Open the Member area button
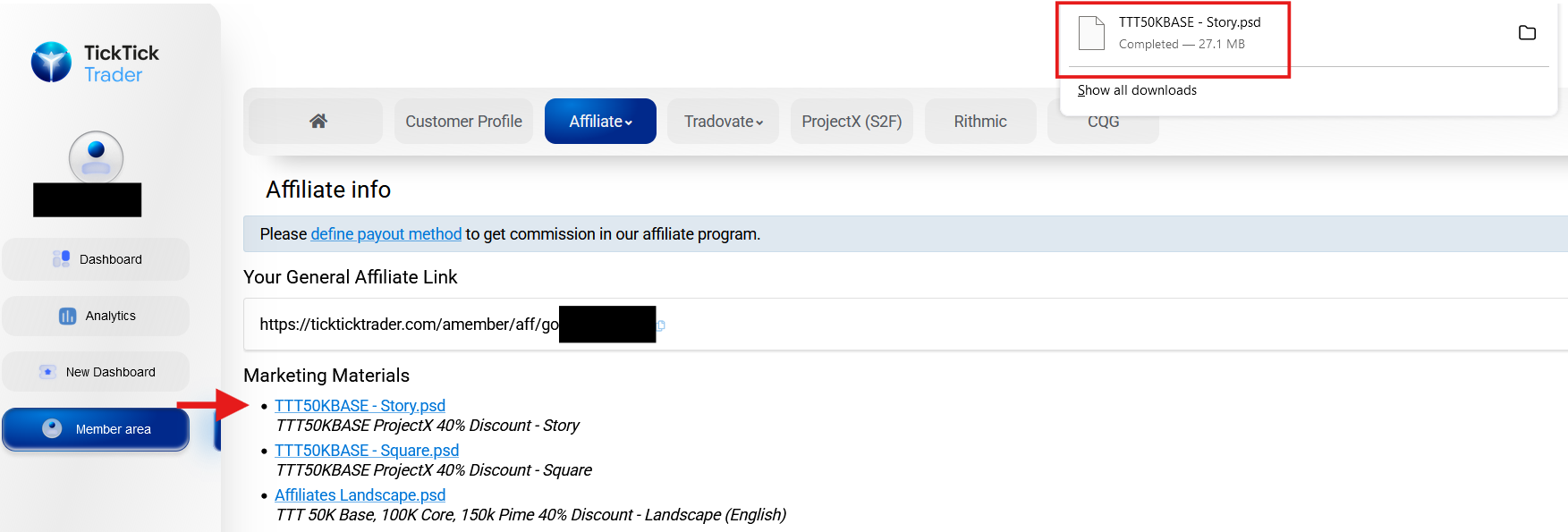This screenshot has height=532, width=1568. pyautogui.click(x=96, y=429)
